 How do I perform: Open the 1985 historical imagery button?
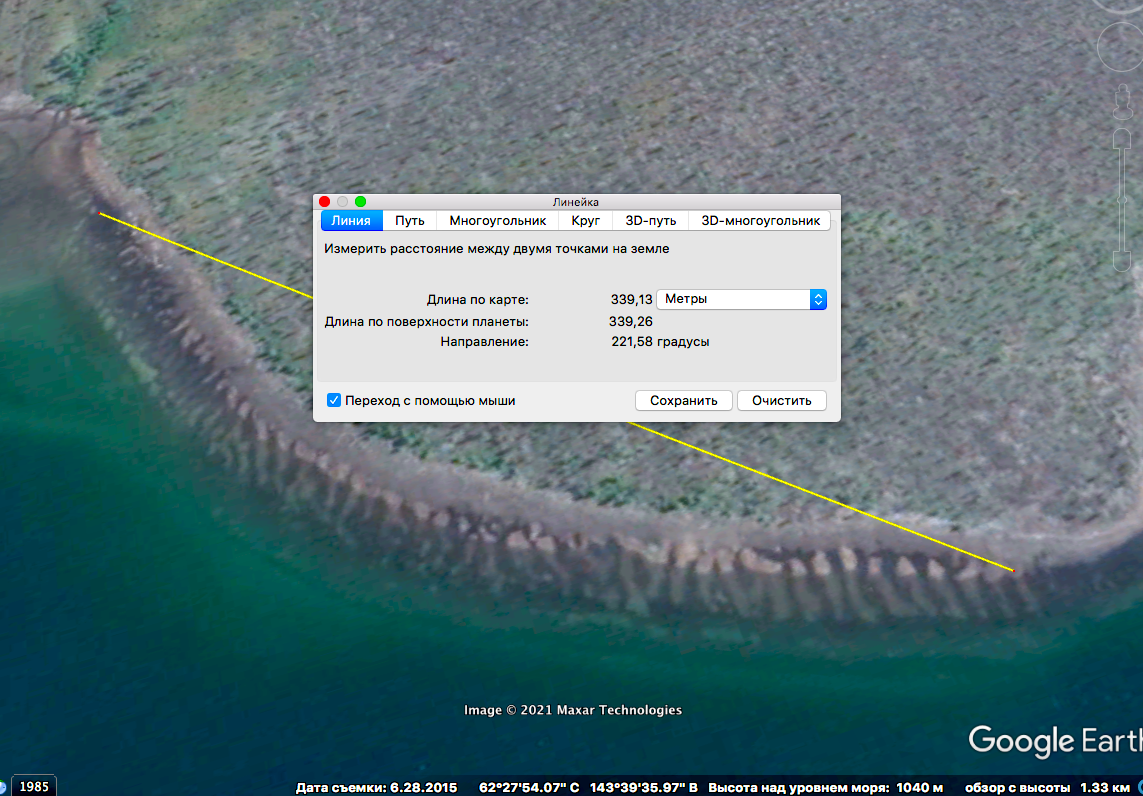click(34, 787)
